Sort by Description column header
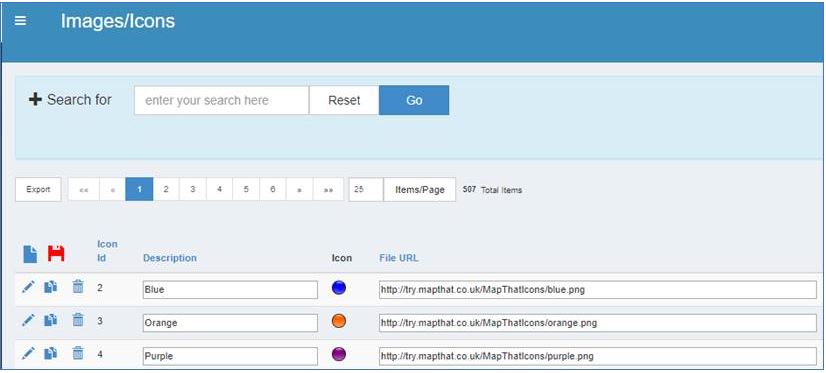The width and height of the screenshot is (826, 373). coord(170,258)
